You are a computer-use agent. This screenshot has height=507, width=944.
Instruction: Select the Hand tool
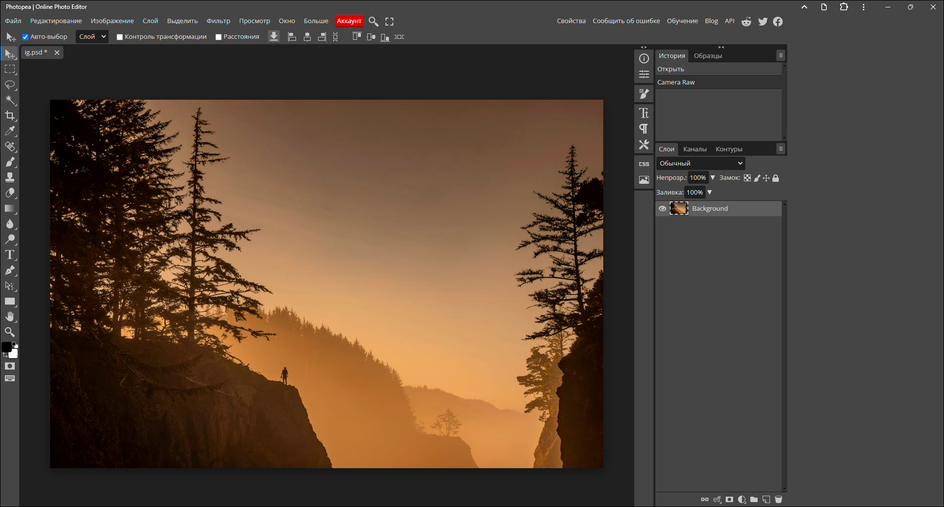tap(10, 317)
